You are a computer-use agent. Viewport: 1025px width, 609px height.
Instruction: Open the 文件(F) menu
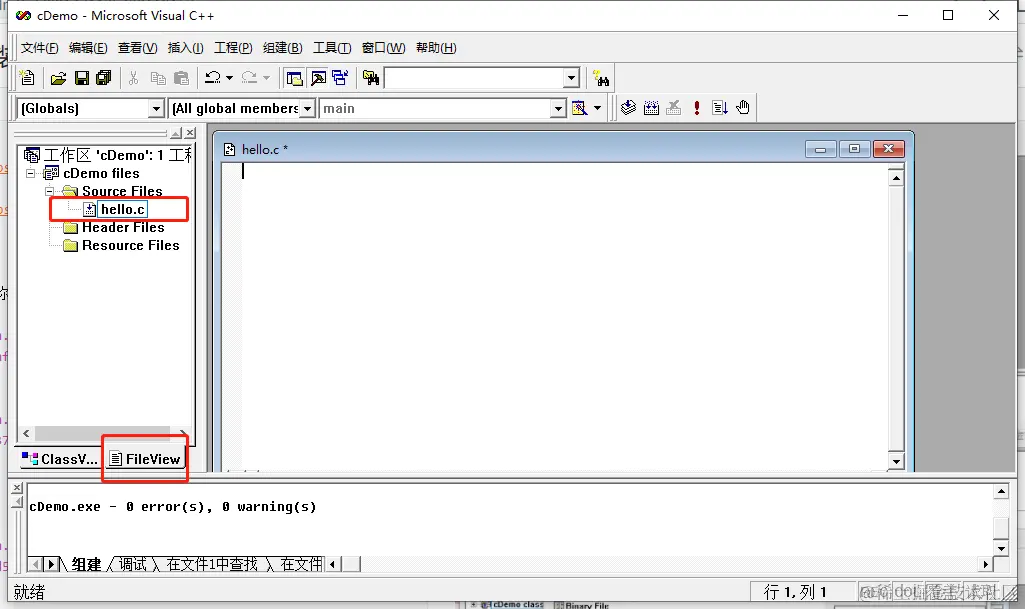(x=39, y=48)
